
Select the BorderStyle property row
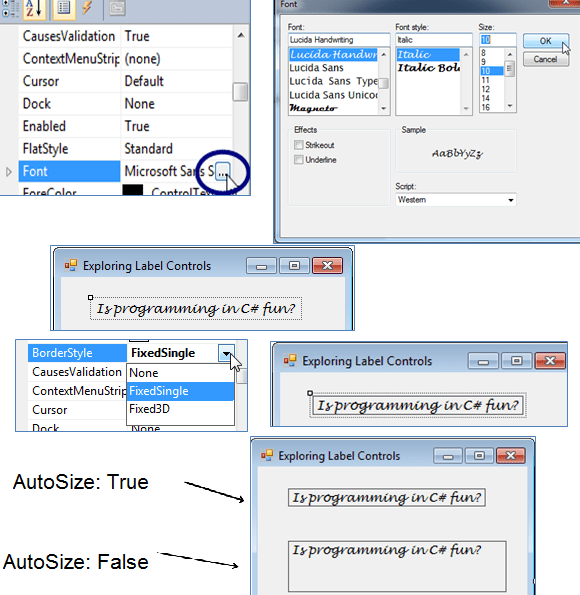77,353
